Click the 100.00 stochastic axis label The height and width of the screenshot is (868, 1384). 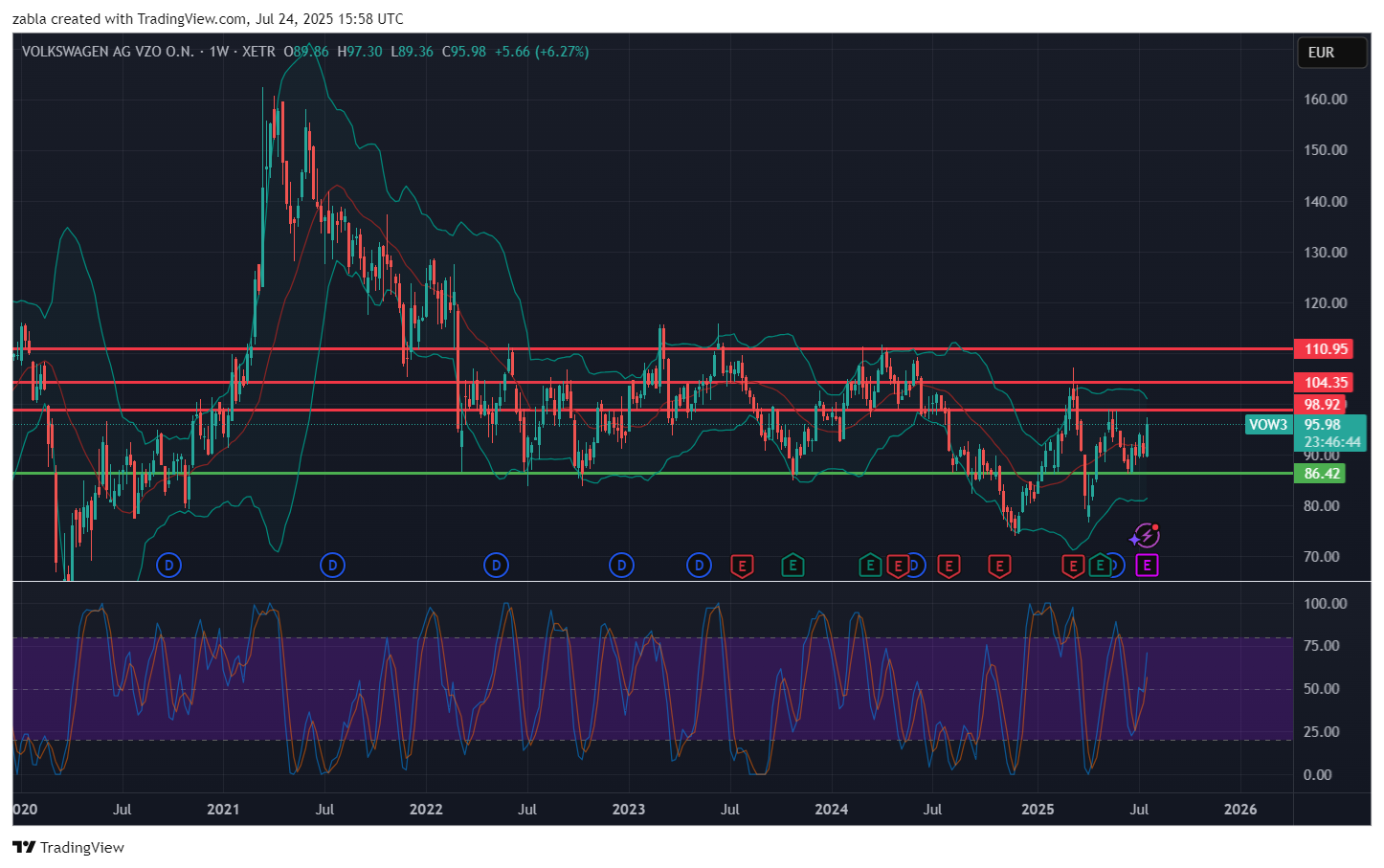1326,604
